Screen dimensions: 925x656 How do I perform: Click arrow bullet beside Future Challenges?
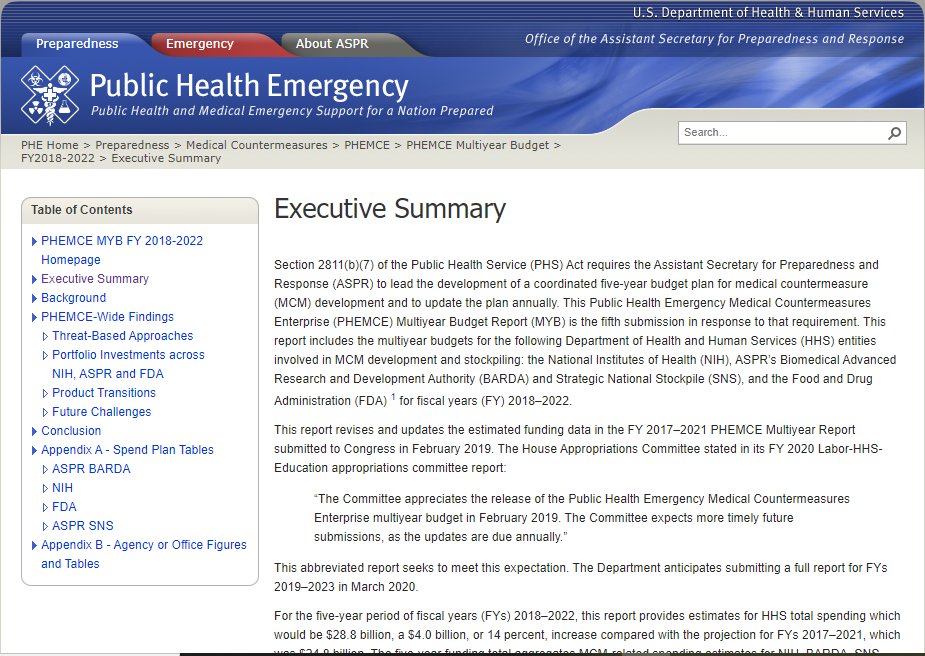[x=45, y=412]
